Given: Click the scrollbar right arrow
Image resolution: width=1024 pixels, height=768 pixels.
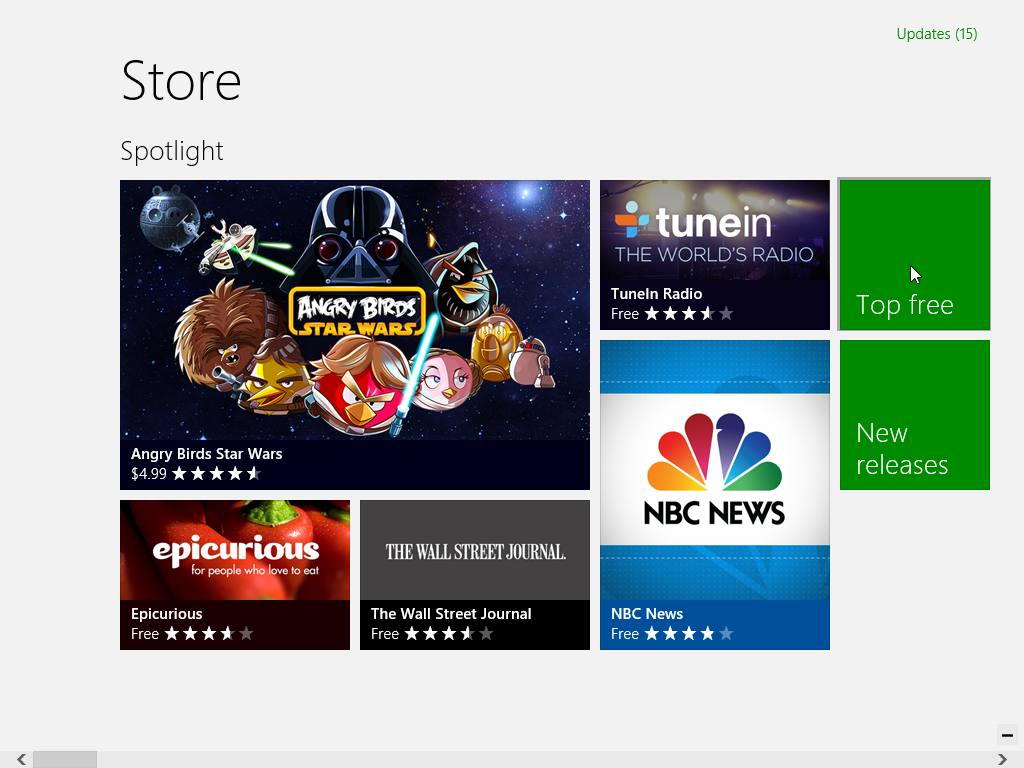Looking at the screenshot, I should click(x=1002, y=759).
